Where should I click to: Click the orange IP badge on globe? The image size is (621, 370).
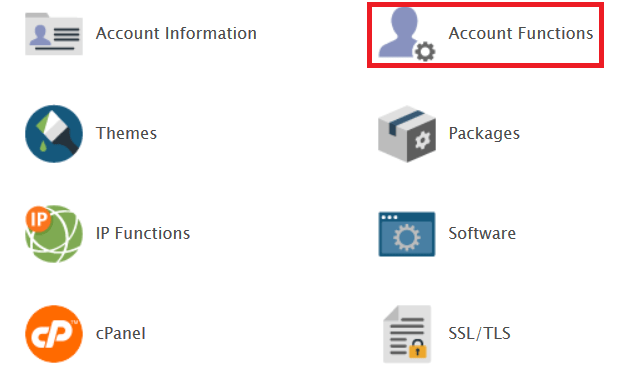click(38, 219)
